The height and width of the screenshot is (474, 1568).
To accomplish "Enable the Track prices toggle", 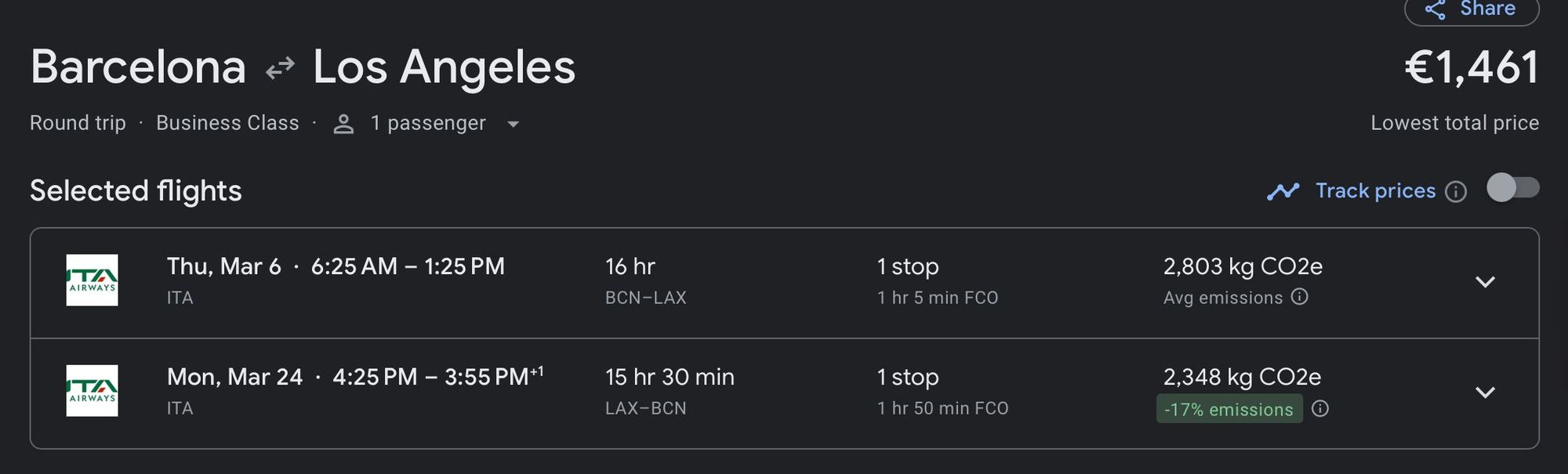I will [x=1513, y=188].
